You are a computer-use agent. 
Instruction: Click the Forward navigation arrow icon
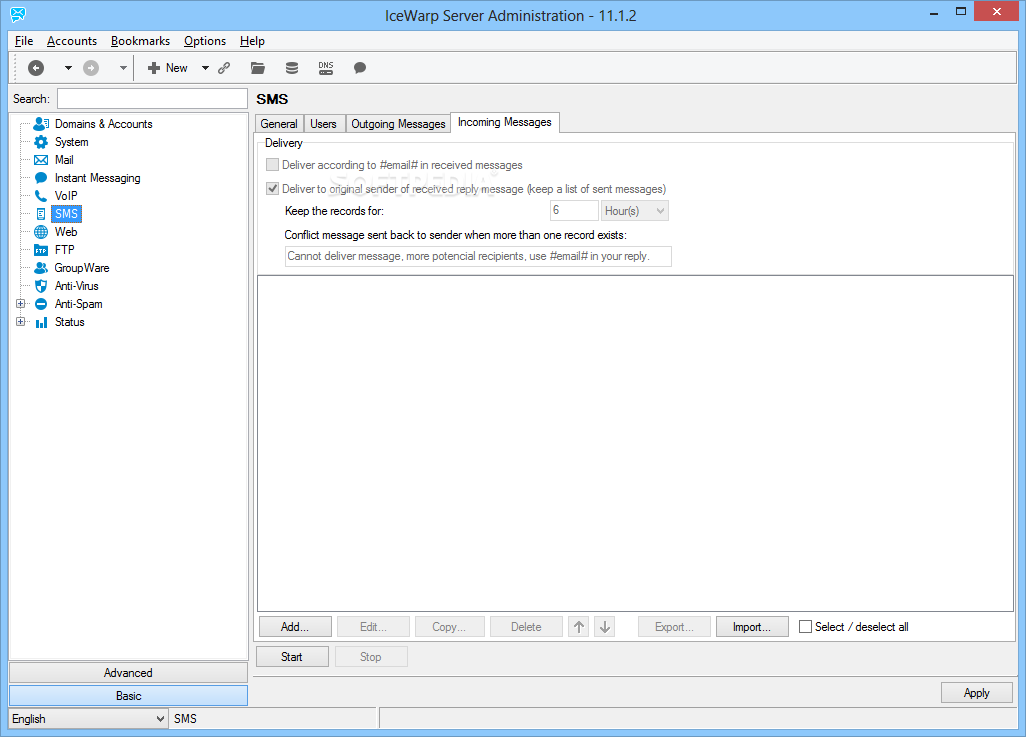(x=91, y=68)
